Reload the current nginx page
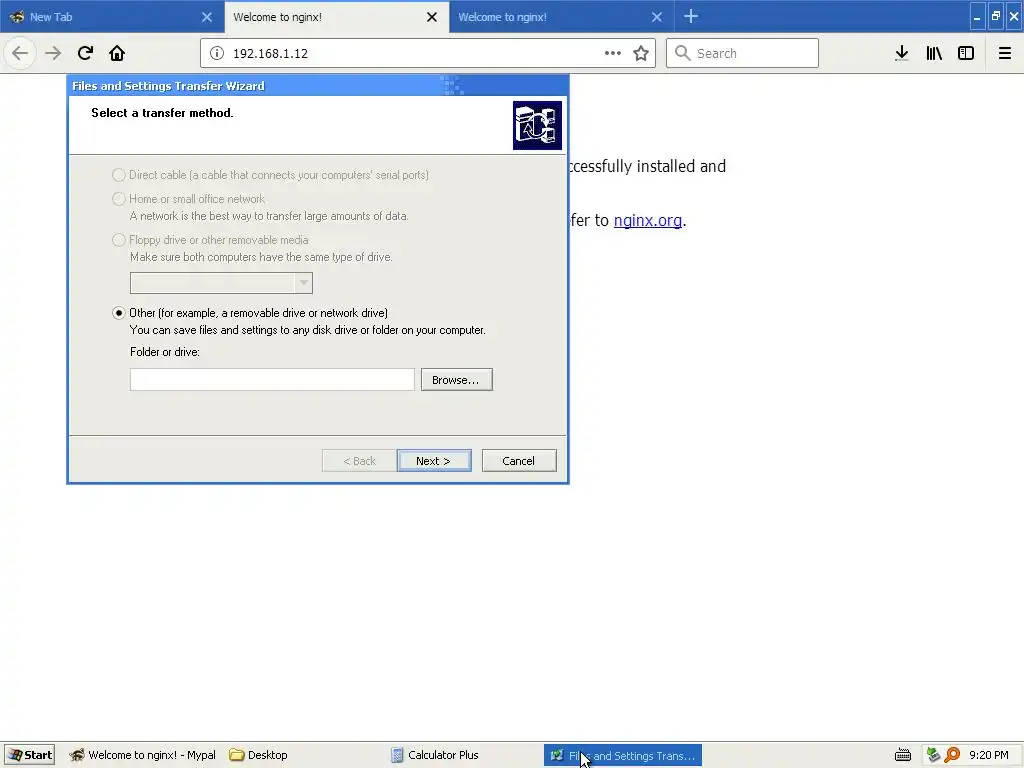The width and height of the screenshot is (1024, 768). pyautogui.click(x=86, y=53)
